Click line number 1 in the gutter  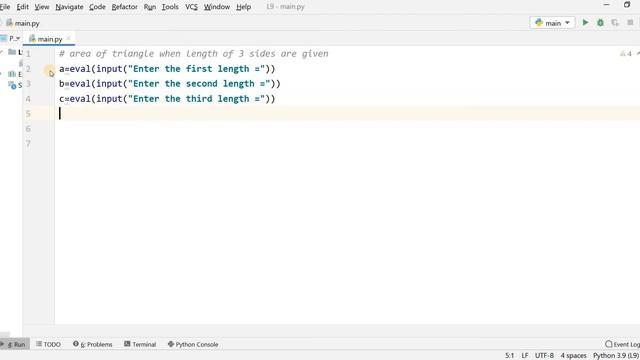28,54
